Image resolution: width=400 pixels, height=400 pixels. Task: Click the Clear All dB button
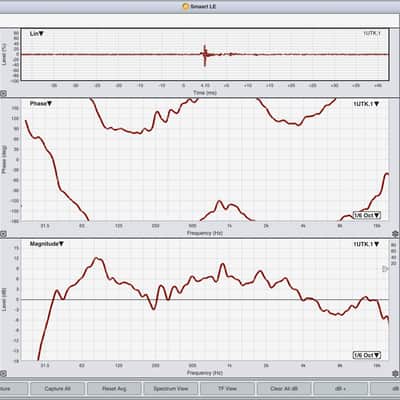284,389
